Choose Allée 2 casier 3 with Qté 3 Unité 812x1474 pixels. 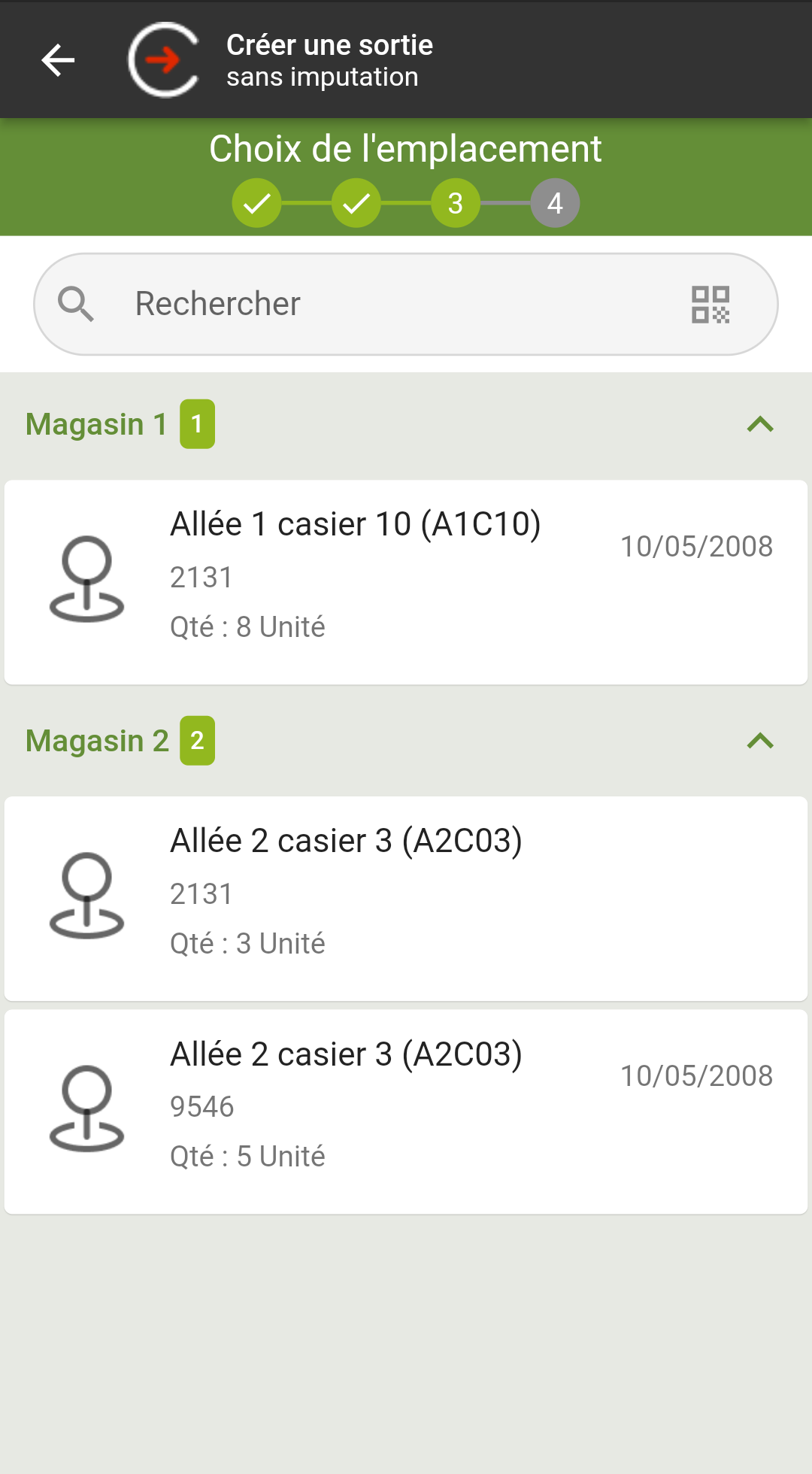[x=406, y=899]
